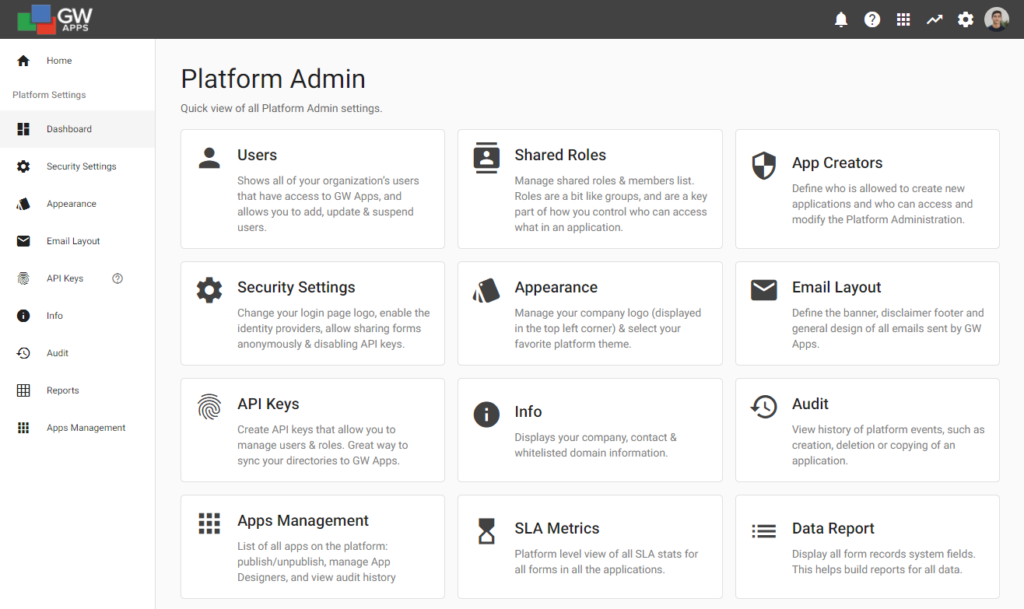1024x609 pixels.
Task: Click the help icon beside API Keys
Action: [118, 278]
